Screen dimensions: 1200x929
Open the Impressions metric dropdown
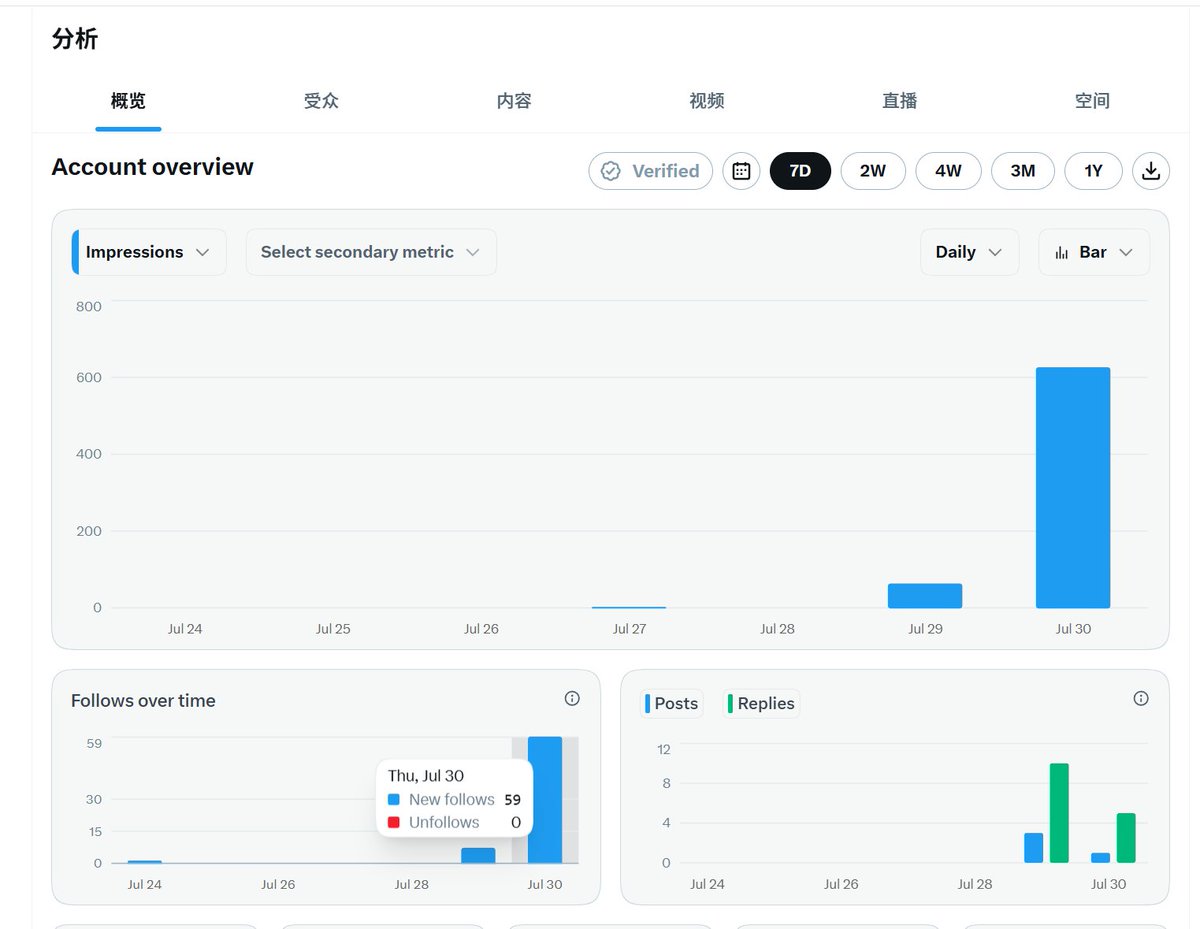pos(149,252)
